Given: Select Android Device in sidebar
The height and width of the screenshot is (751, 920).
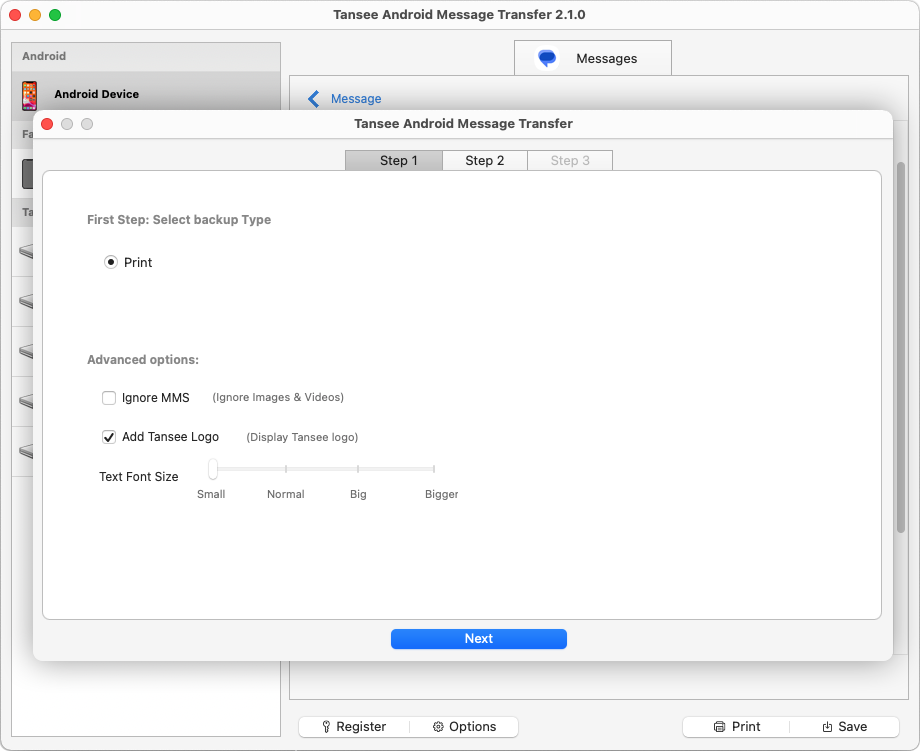Looking at the screenshot, I should 146,94.
